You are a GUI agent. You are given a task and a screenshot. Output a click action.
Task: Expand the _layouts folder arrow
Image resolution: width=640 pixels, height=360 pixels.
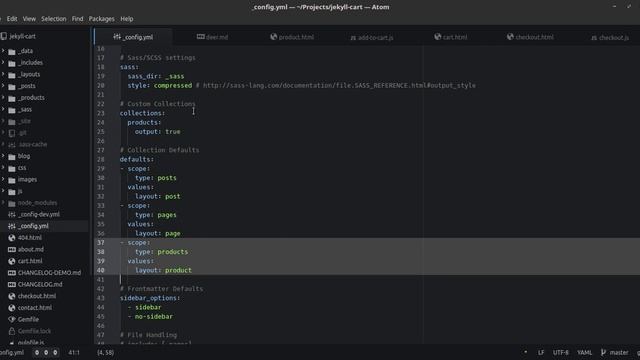coord(3,74)
